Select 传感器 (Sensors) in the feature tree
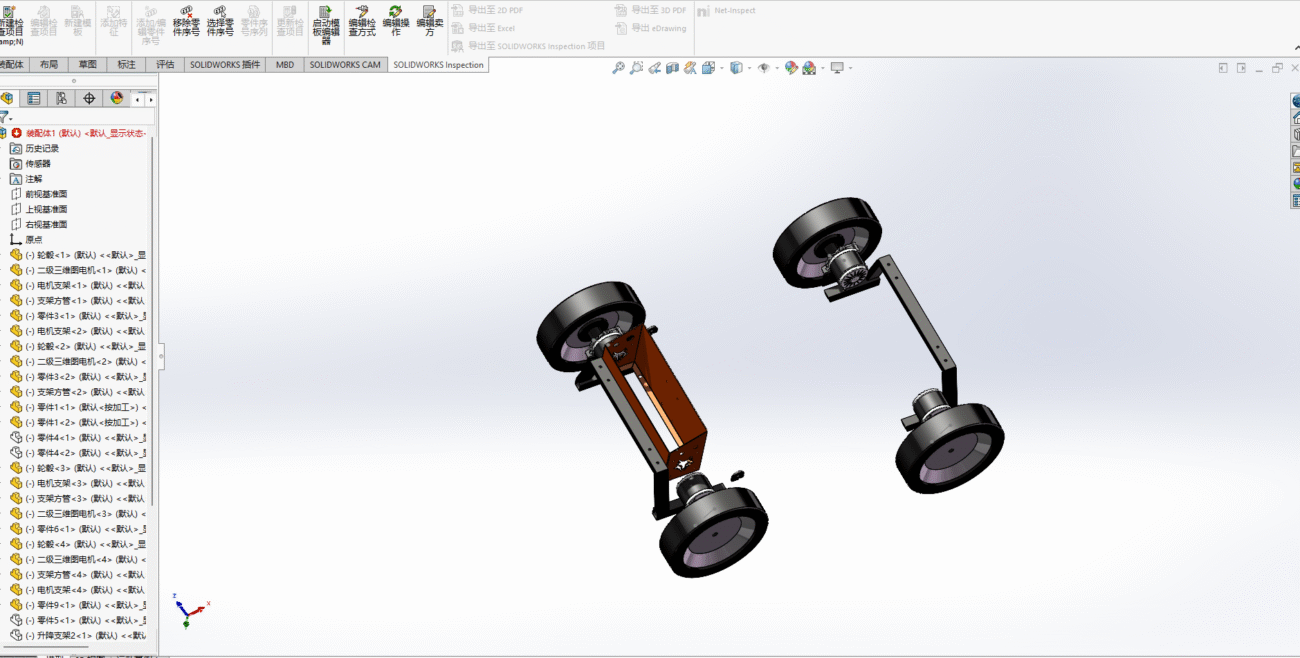The height and width of the screenshot is (658, 1300). coord(38,163)
